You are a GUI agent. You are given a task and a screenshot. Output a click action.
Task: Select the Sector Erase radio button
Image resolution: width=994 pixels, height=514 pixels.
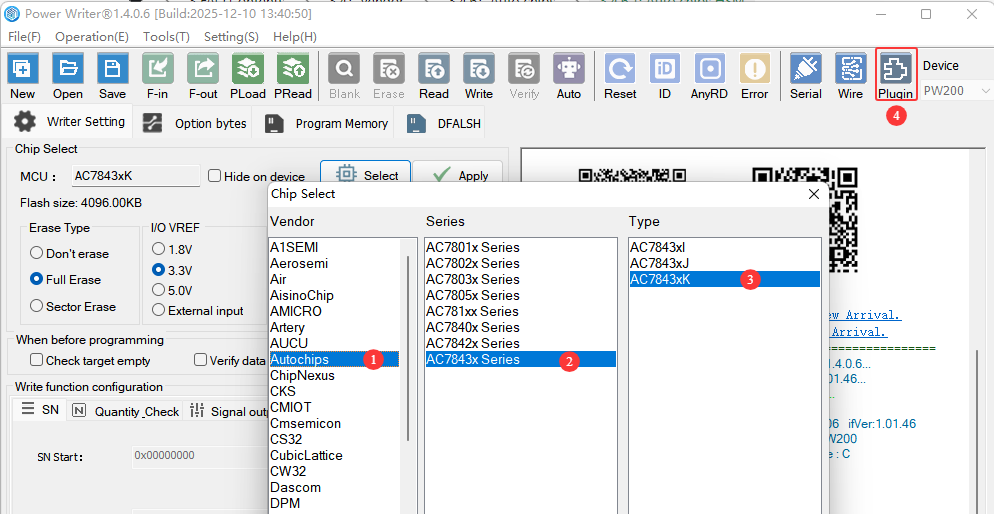click(37, 306)
